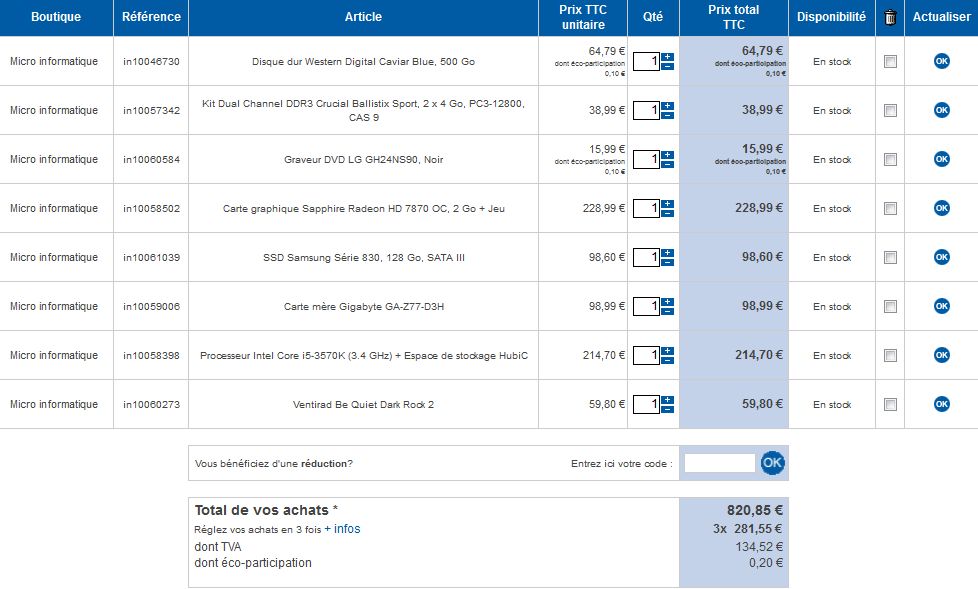Click article 'SSD Samsung Série 830, 128 Go, SATA III'

pyautogui.click(x=364, y=257)
